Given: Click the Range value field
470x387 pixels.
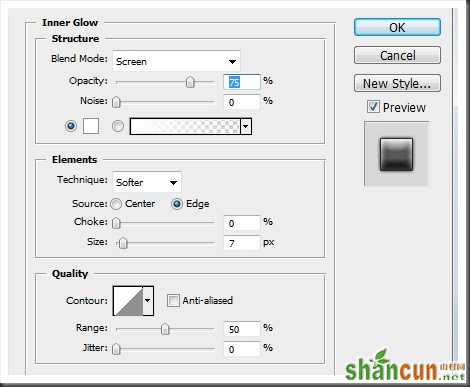Looking at the screenshot, I should (242, 329).
